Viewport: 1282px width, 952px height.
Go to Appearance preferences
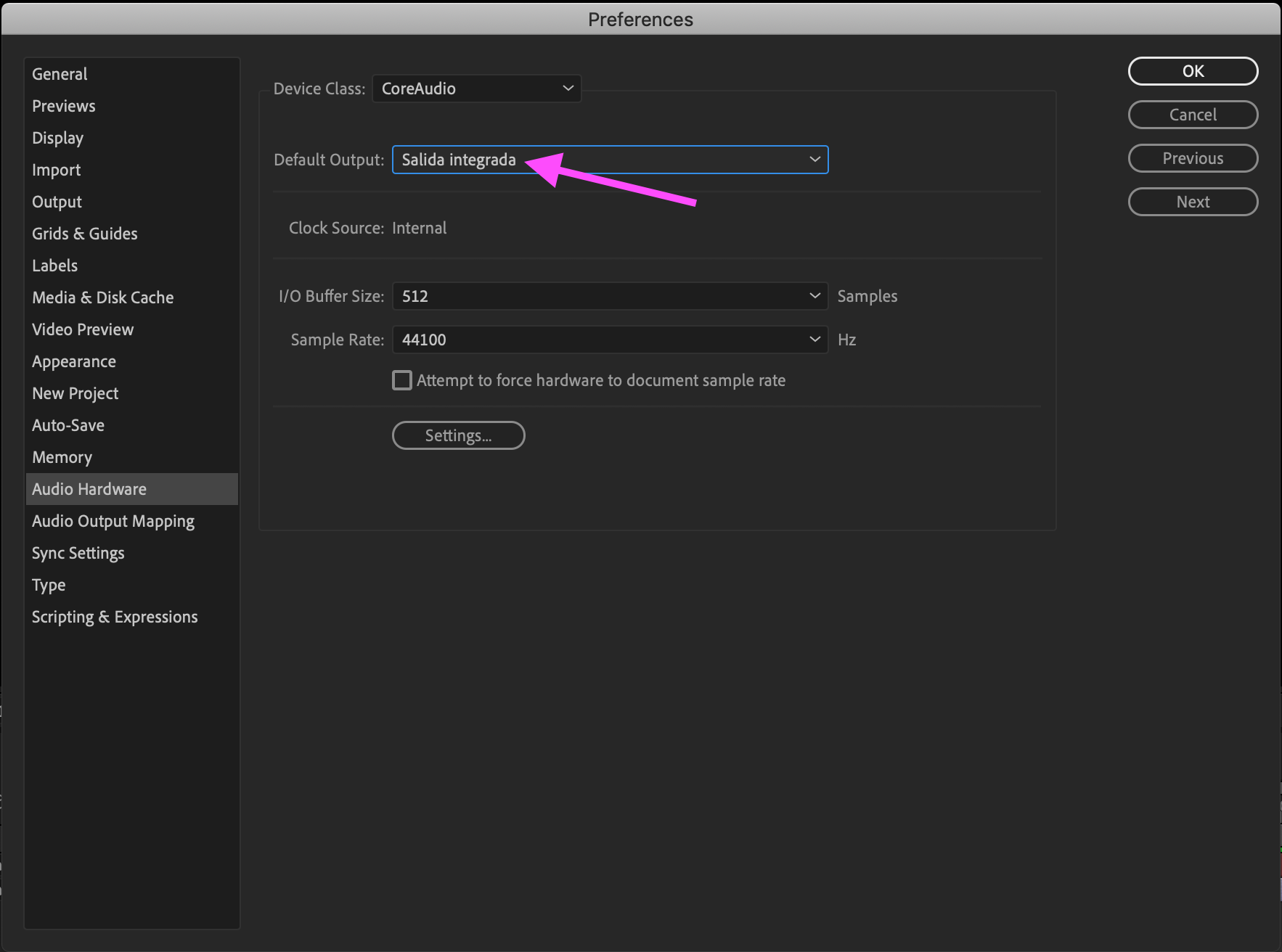pos(73,361)
